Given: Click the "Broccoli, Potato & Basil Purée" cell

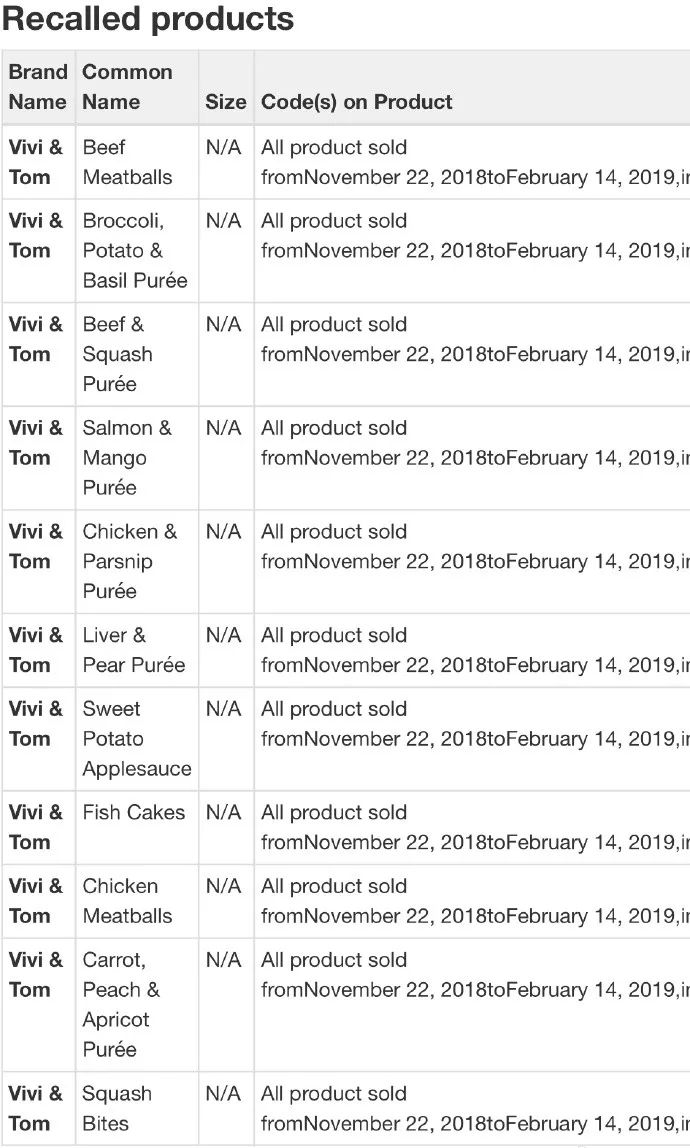Looking at the screenshot, I should tap(134, 250).
